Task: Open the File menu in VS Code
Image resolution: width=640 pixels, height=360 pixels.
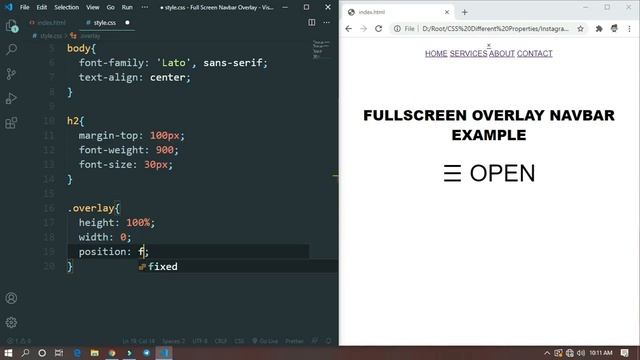Action: pos(24,7)
